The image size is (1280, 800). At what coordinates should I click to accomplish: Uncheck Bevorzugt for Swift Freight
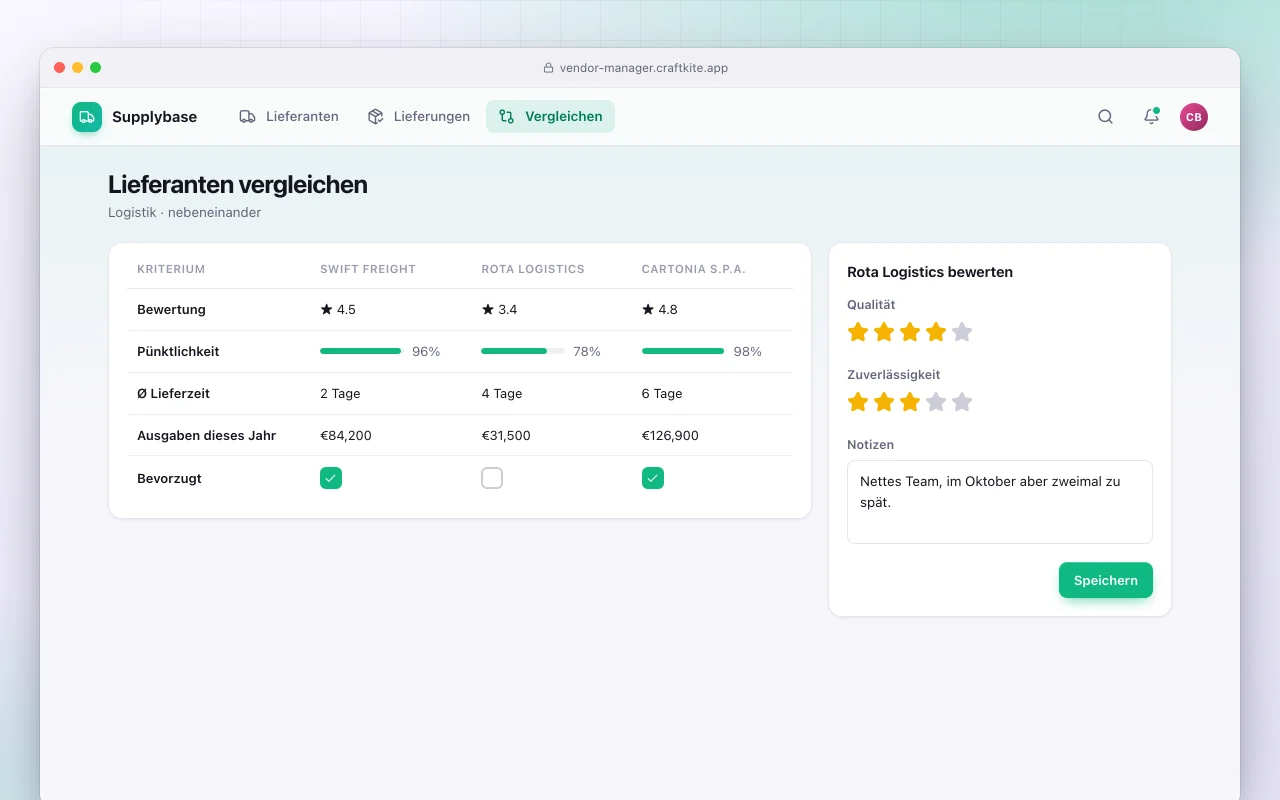tap(331, 478)
